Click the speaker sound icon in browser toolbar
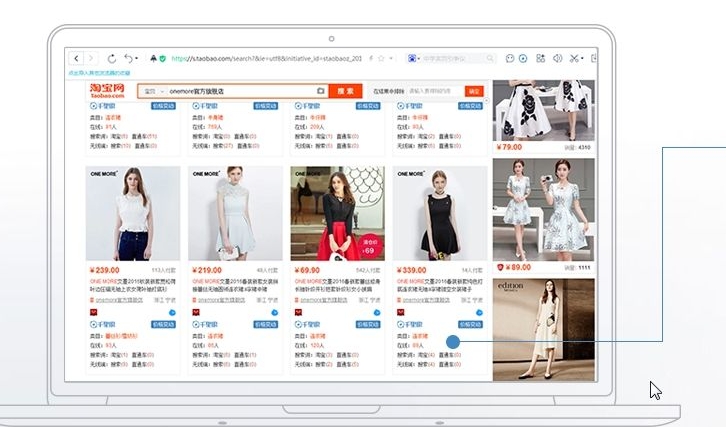This screenshot has height=427, width=726. 558,59
